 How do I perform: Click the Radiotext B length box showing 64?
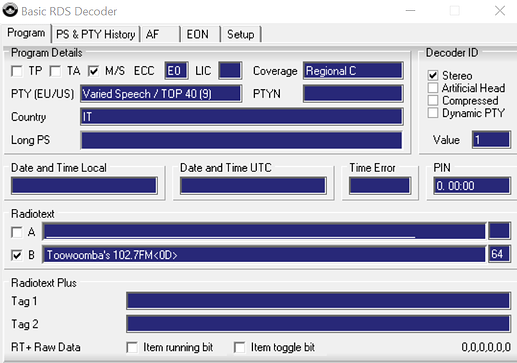tap(499, 254)
